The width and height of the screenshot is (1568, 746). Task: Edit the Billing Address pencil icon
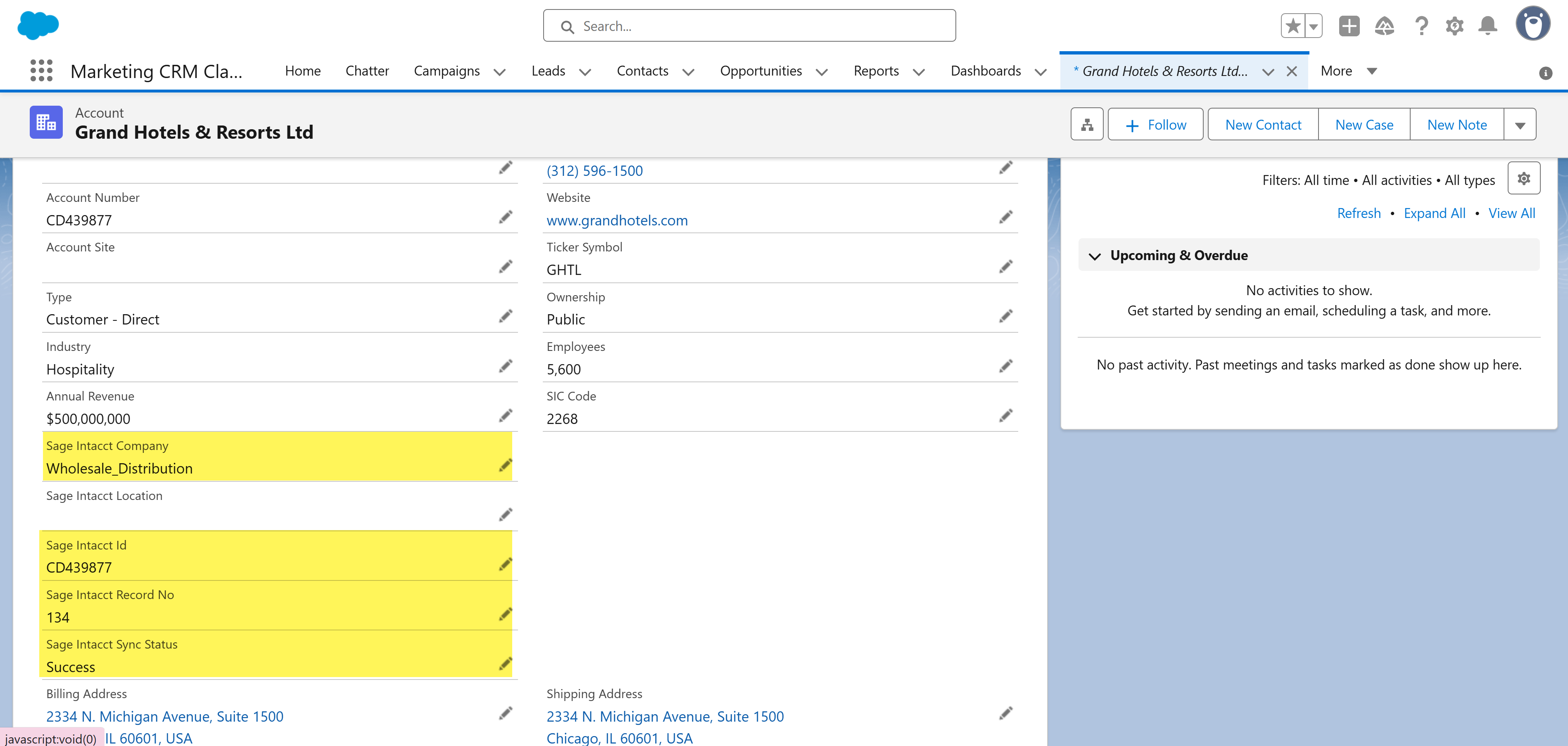(505, 713)
